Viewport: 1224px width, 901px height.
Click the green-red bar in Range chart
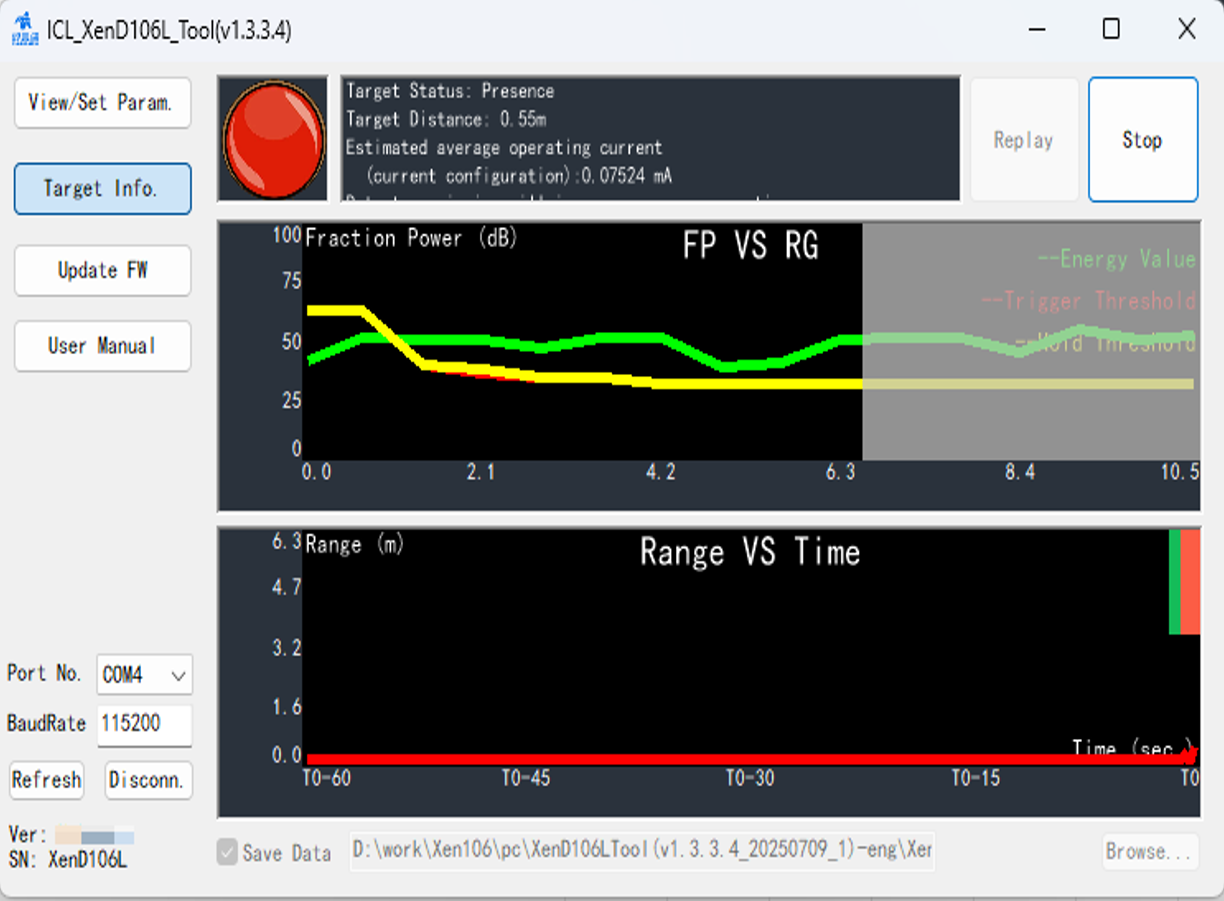pyautogui.click(x=1184, y=582)
